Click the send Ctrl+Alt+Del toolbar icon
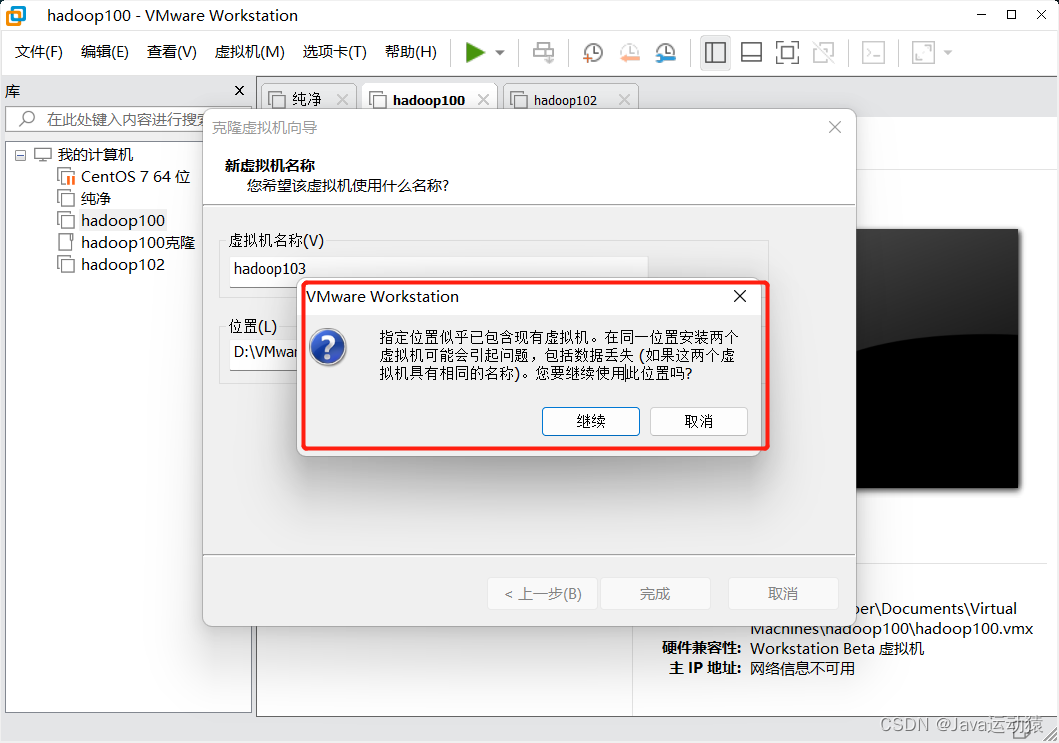Image resolution: width=1059 pixels, height=743 pixels. click(544, 52)
